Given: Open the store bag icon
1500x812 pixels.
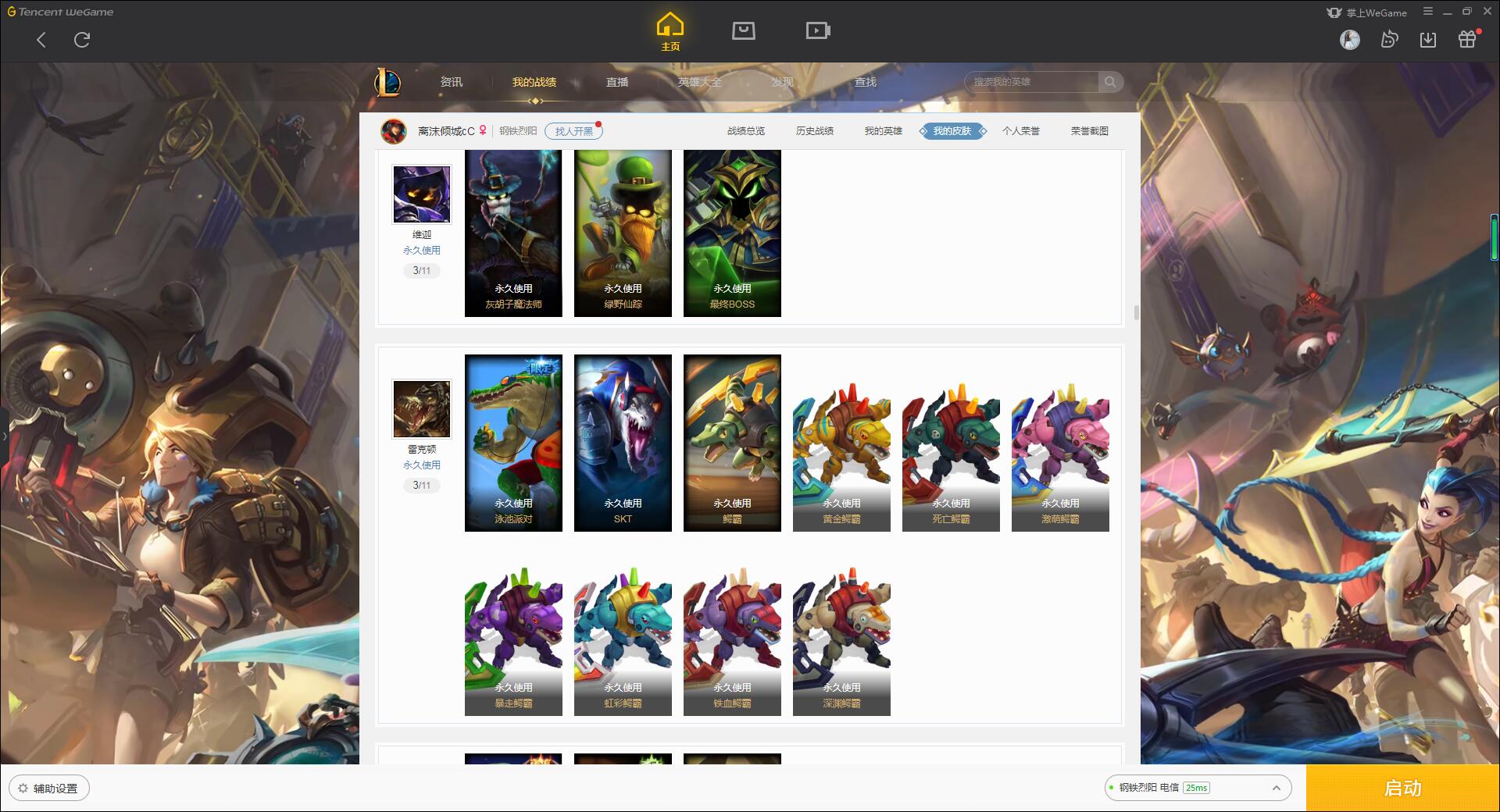Looking at the screenshot, I should [x=743, y=31].
